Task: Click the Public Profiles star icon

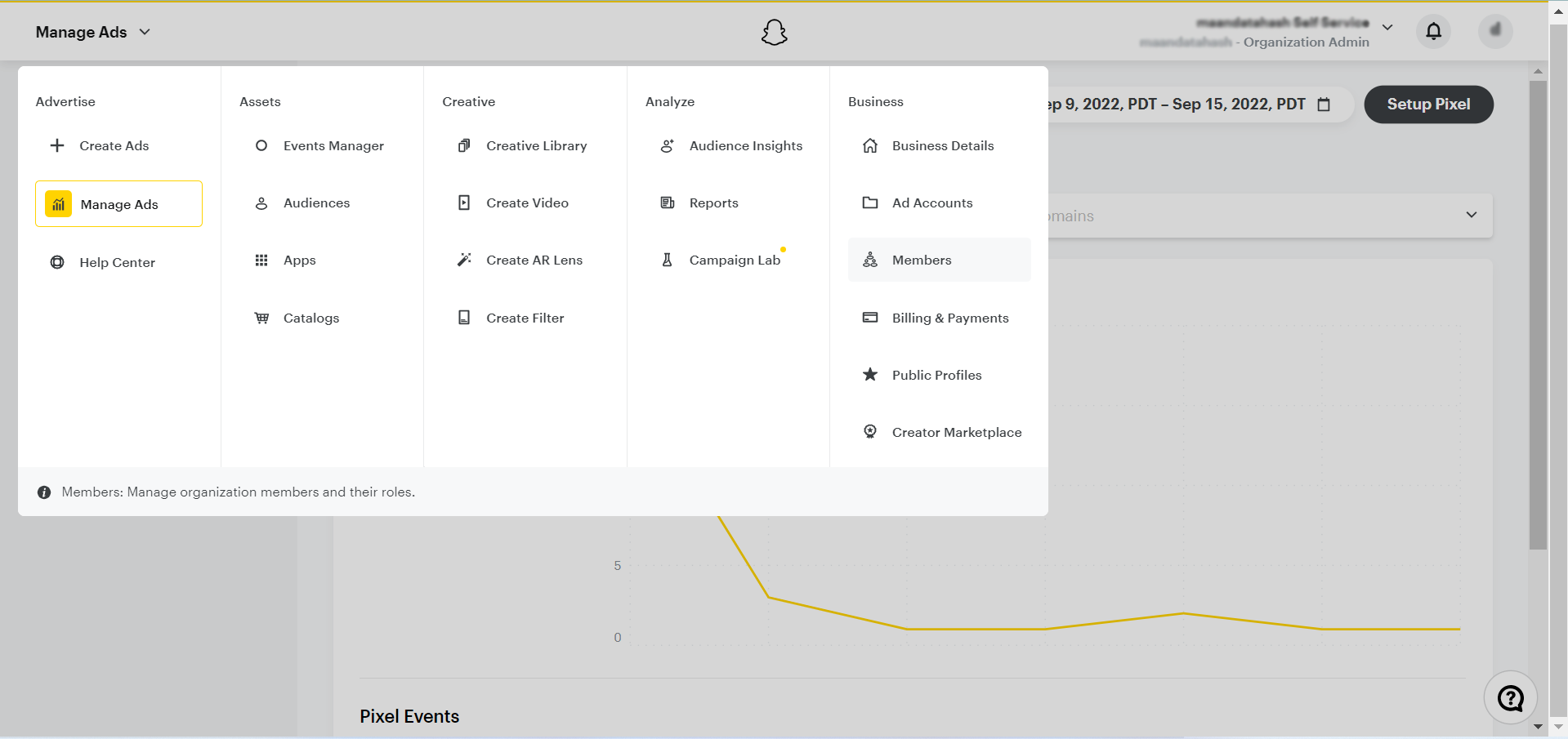Action: tap(870, 375)
